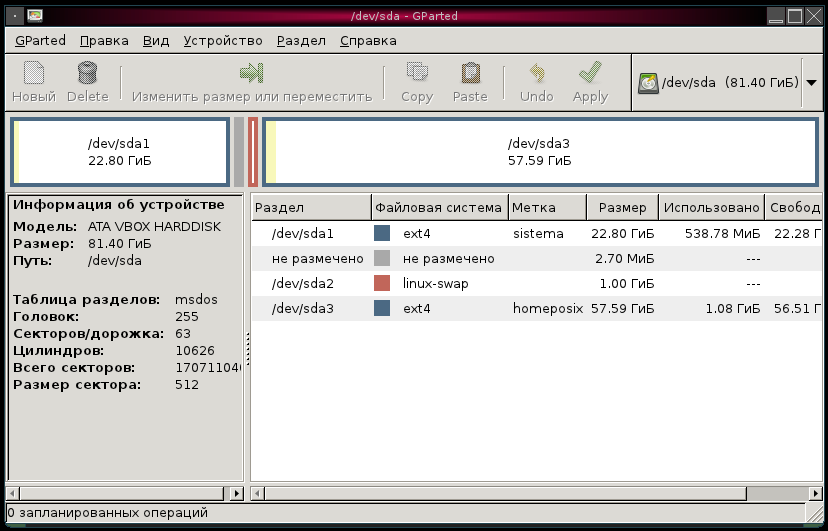Select the /dev/sda3 block in disk map
Image resolution: width=828 pixels, height=531 pixels.
tap(540, 152)
